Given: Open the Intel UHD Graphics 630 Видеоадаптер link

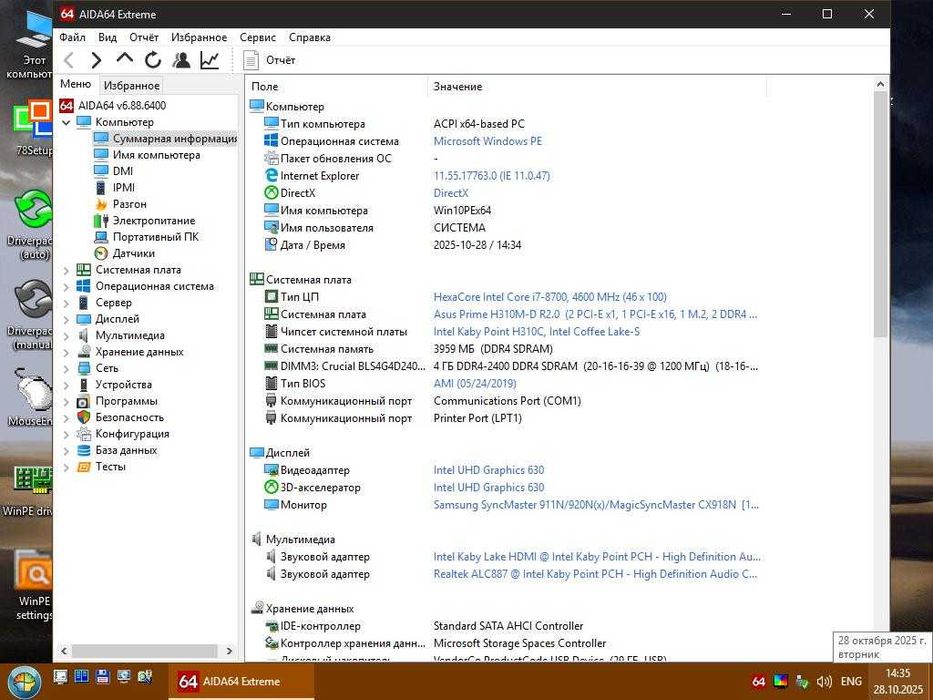Looking at the screenshot, I should click(x=489, y=470).
